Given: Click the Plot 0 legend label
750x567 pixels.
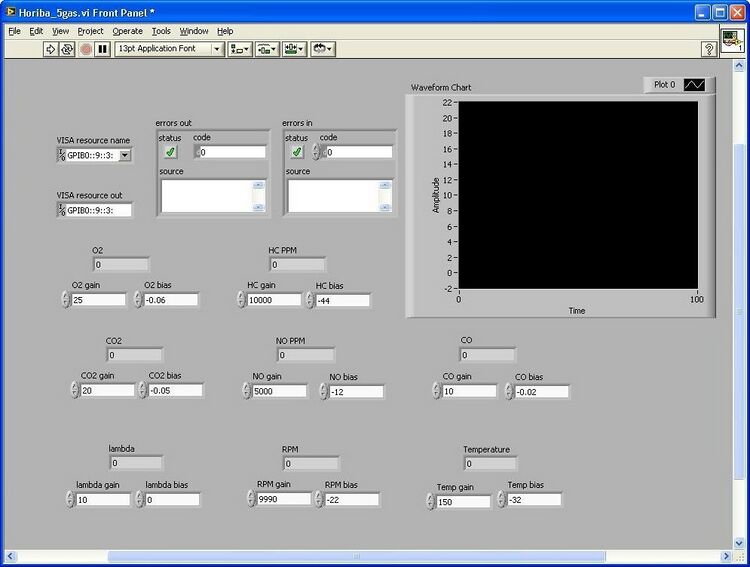Looking at the screenshot, I should (x=664, y=85).
